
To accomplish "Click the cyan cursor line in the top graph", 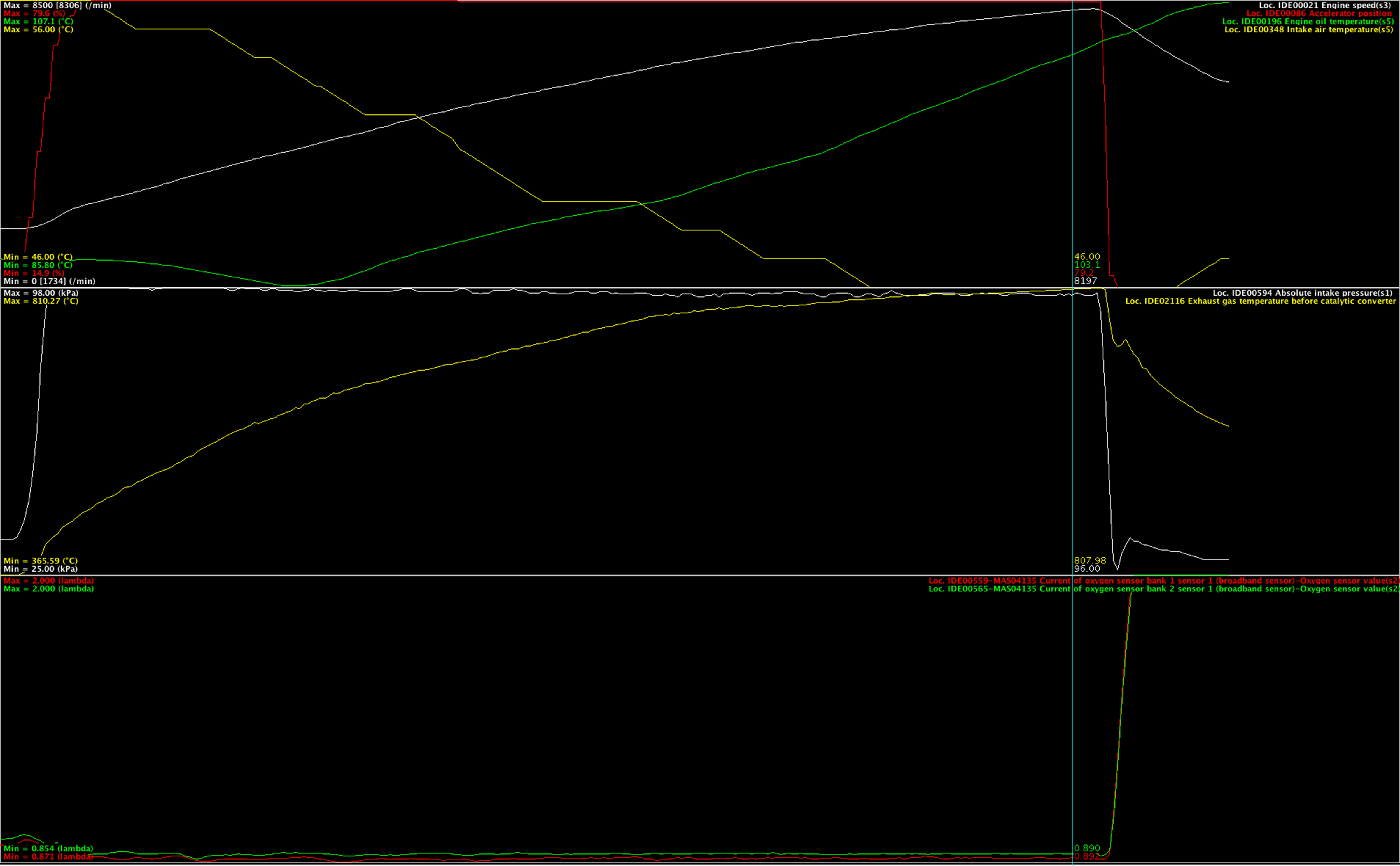I will pyautogui.click(x=1072, y=143).
